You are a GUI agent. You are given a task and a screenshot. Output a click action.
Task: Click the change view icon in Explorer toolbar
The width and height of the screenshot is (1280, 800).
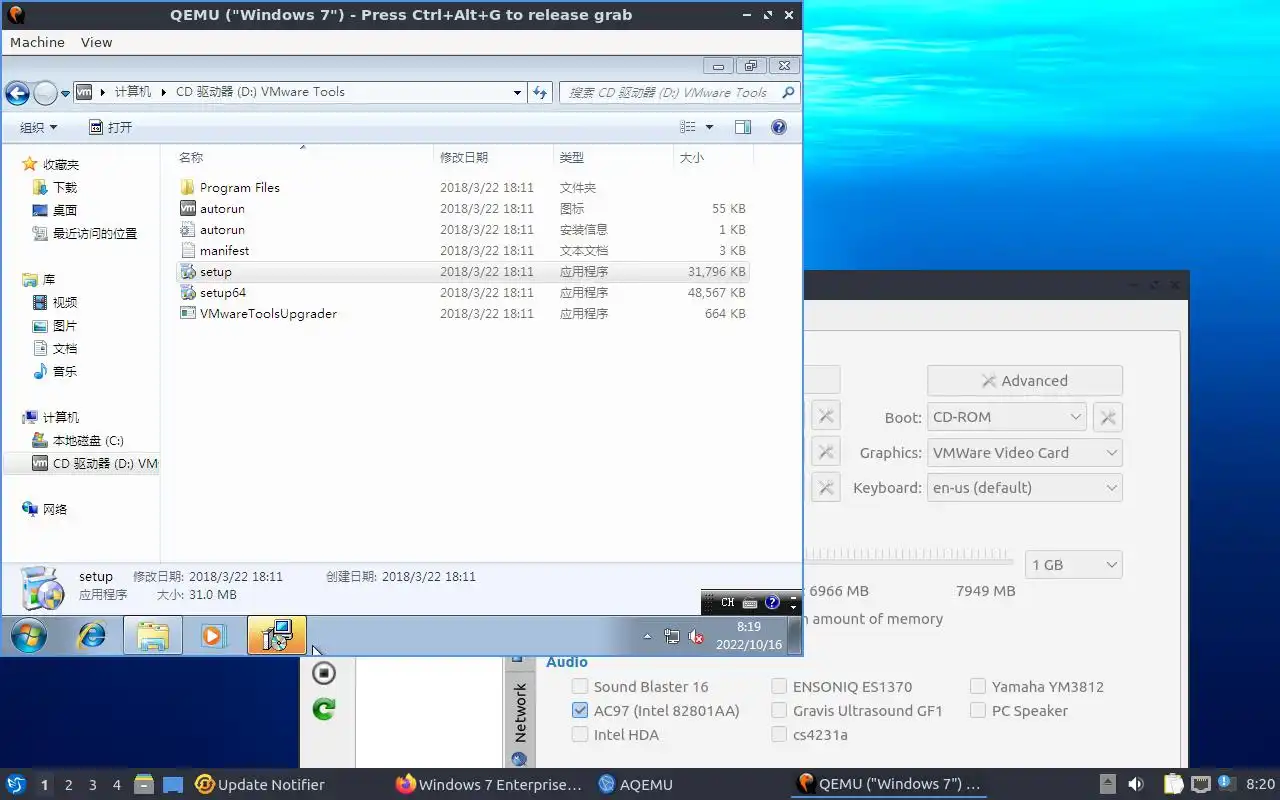tap(688, 127)
